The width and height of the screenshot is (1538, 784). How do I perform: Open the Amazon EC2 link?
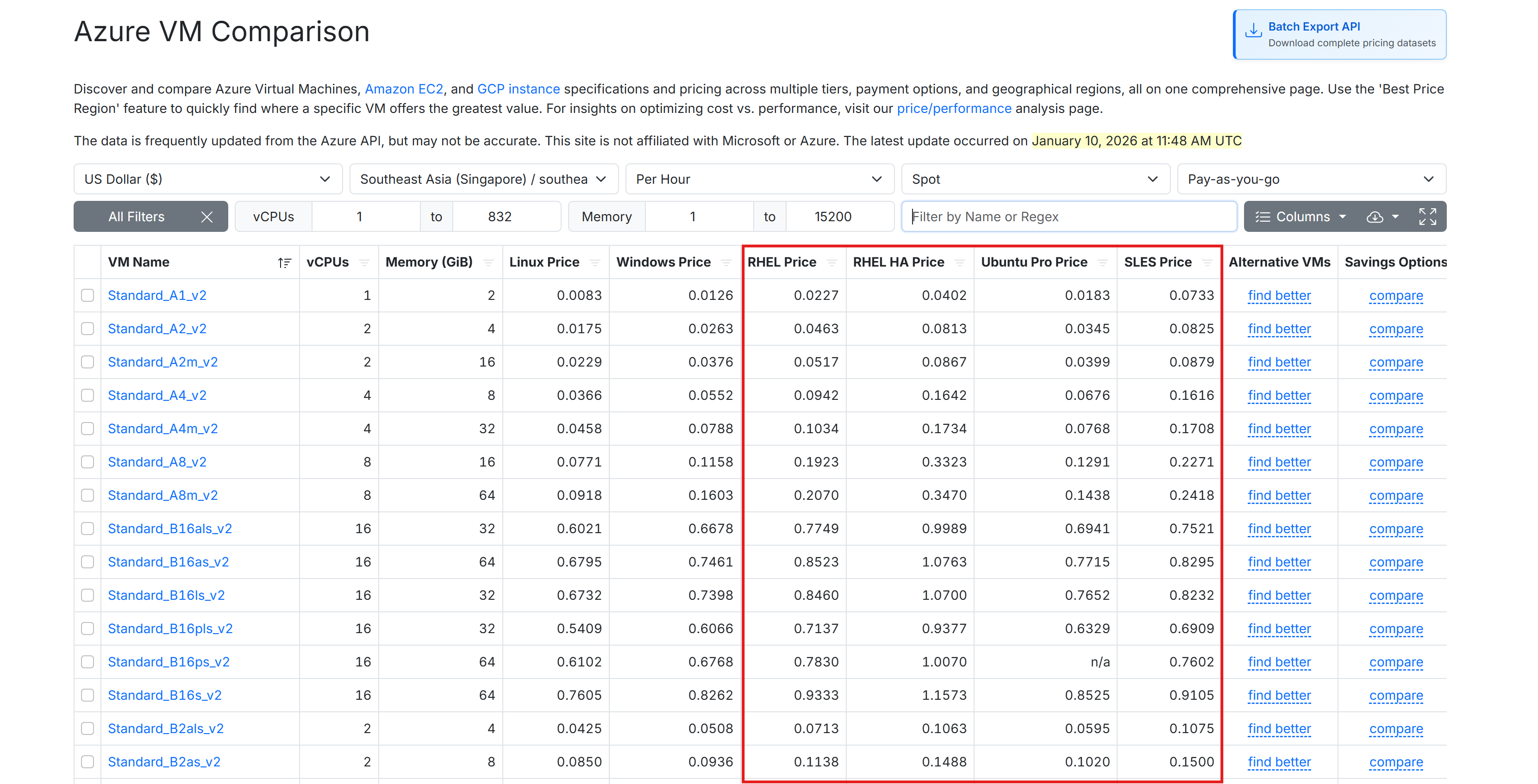[x=404, y=89]
